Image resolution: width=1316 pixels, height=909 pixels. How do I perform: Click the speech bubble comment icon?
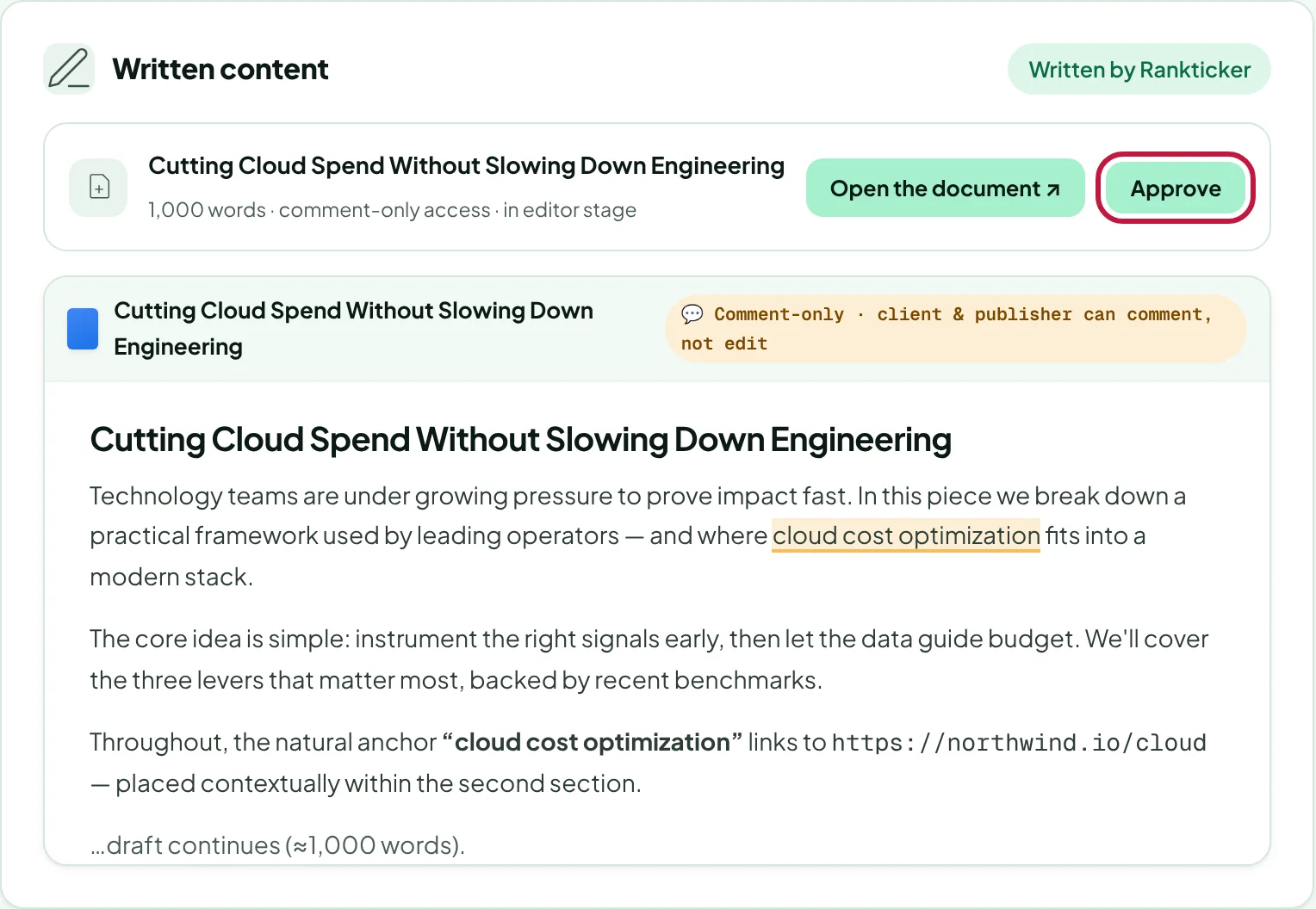(692, 314)
